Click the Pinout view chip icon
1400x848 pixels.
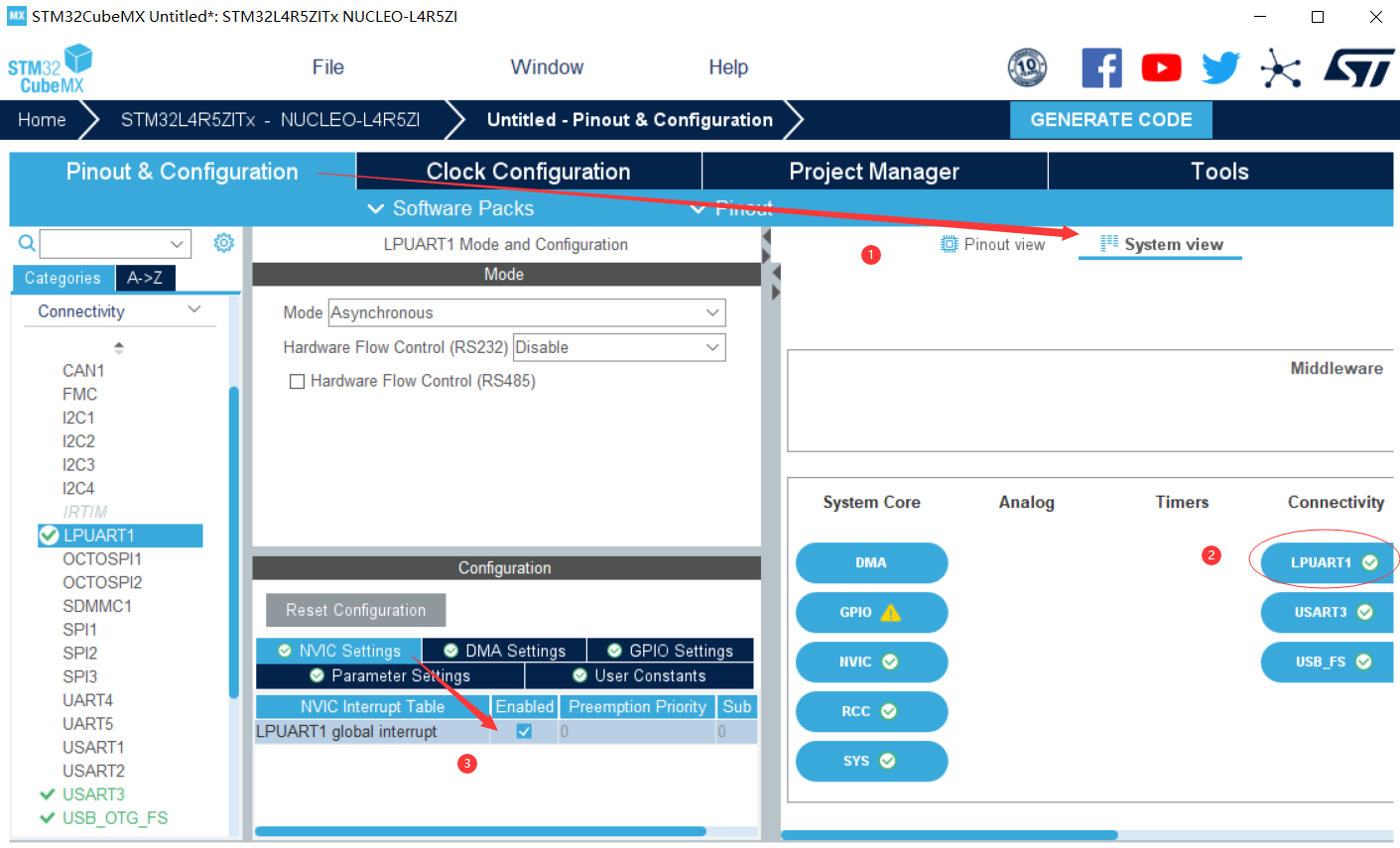(950, 244)
